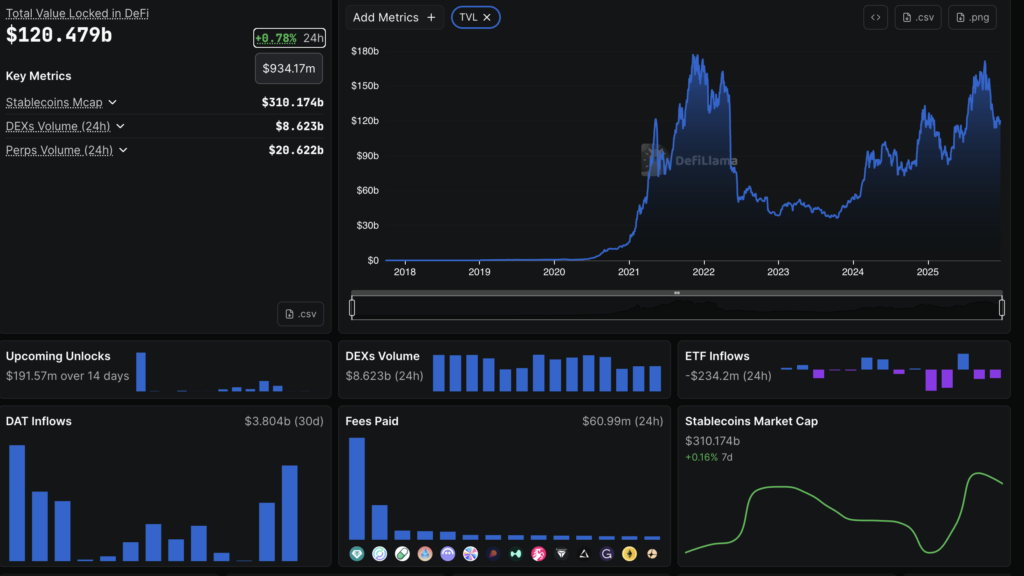Click the Ethereum coin icon in Fees Paid

point(630,553)
